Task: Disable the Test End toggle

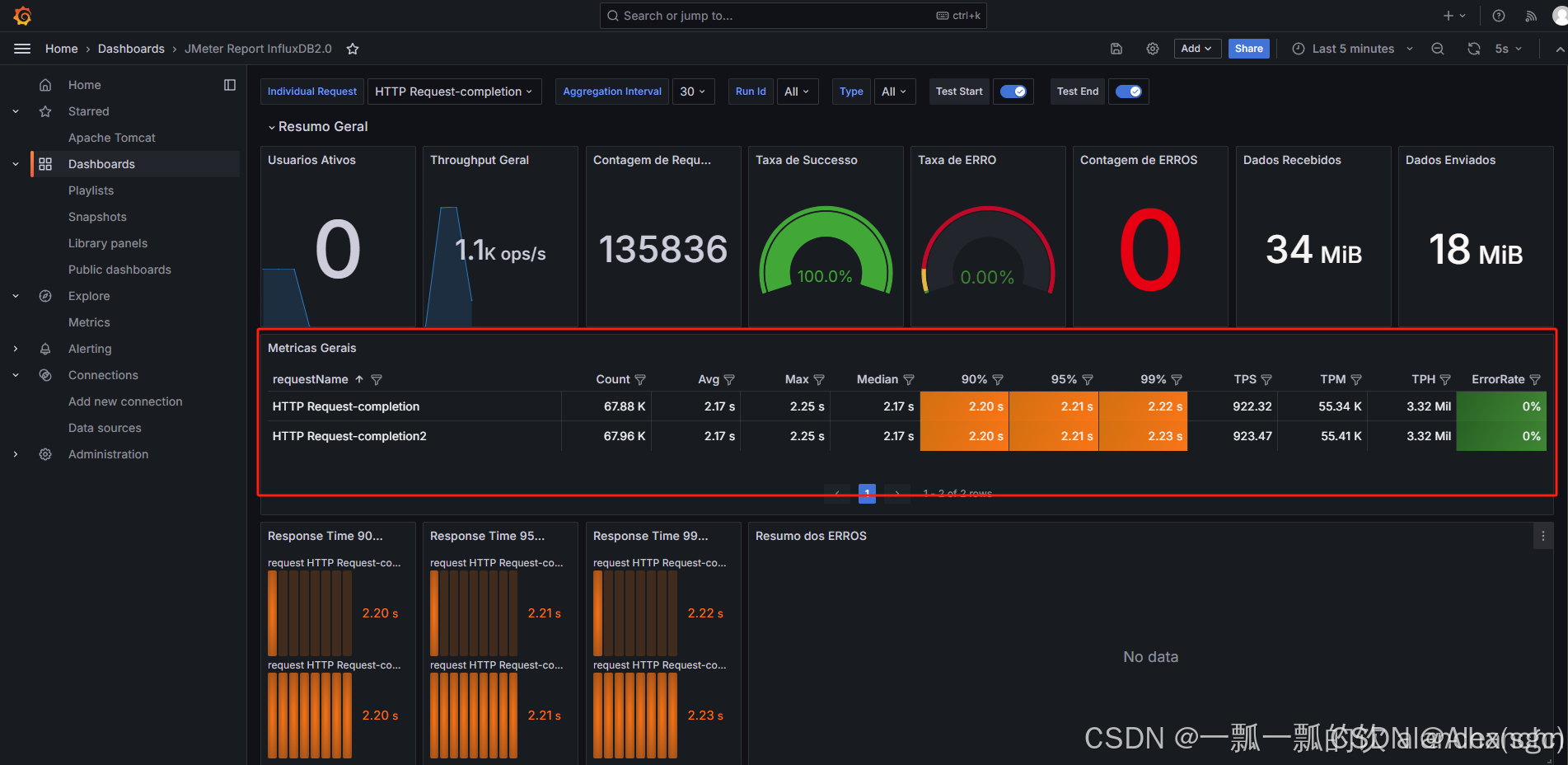Action: [1128, 92]
